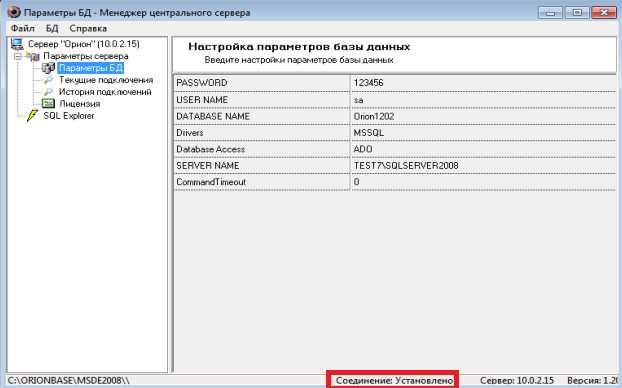Click the SQL Explorer lightning icon
The width and height of the screenshot is (622, 388).
pos(32,116)
